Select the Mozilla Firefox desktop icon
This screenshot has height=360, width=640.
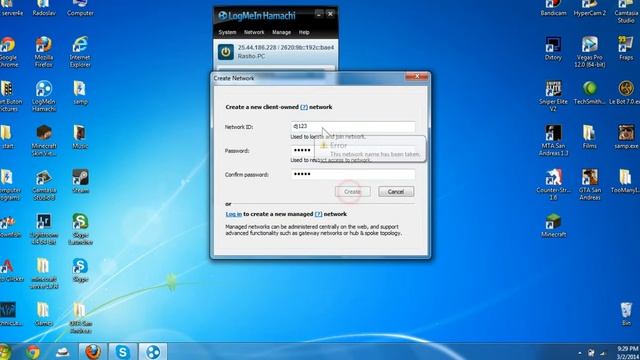click(x=44, y=52)
